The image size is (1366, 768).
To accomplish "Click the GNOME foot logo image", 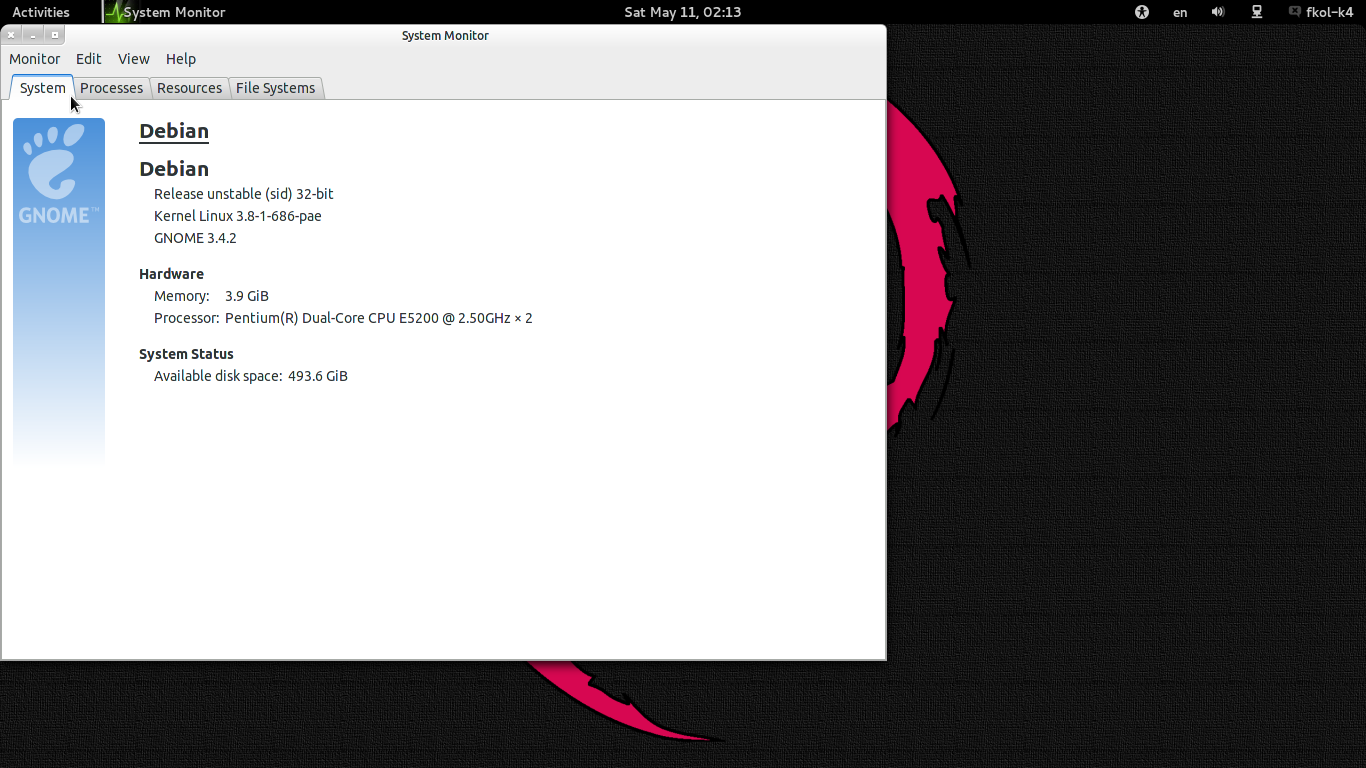I will [x=59, y=172].
